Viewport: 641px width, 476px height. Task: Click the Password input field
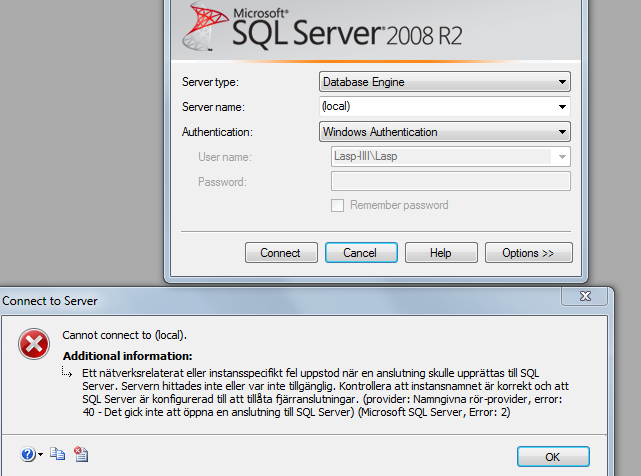450,181
